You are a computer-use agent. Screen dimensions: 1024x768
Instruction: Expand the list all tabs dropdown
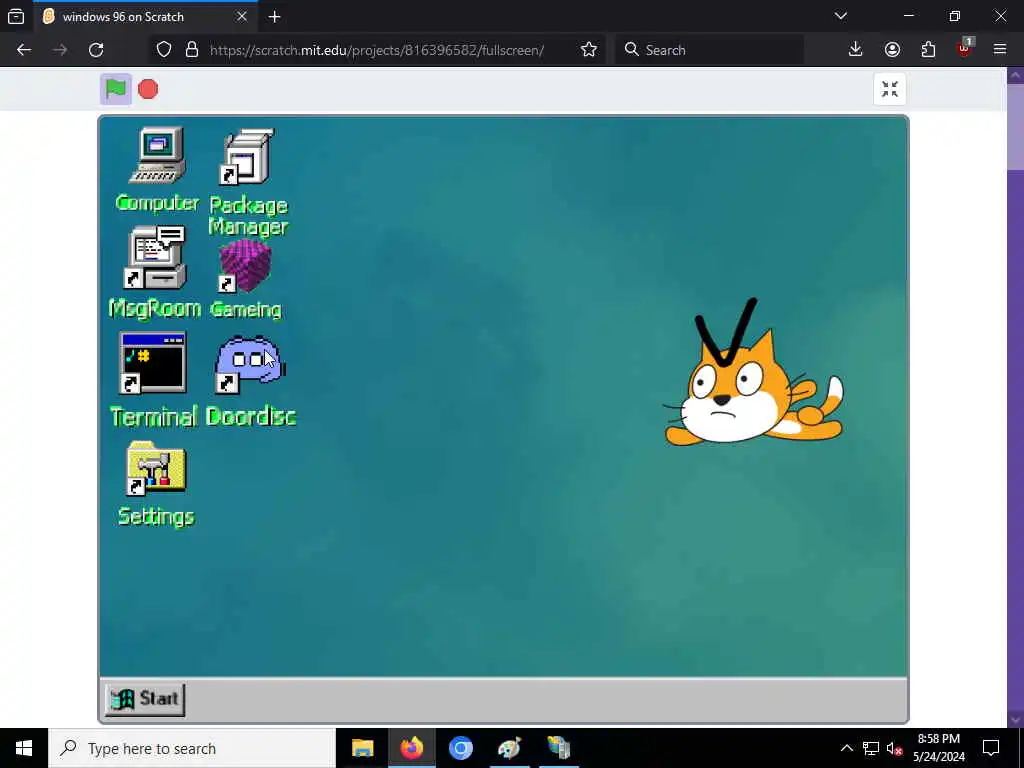841,16
